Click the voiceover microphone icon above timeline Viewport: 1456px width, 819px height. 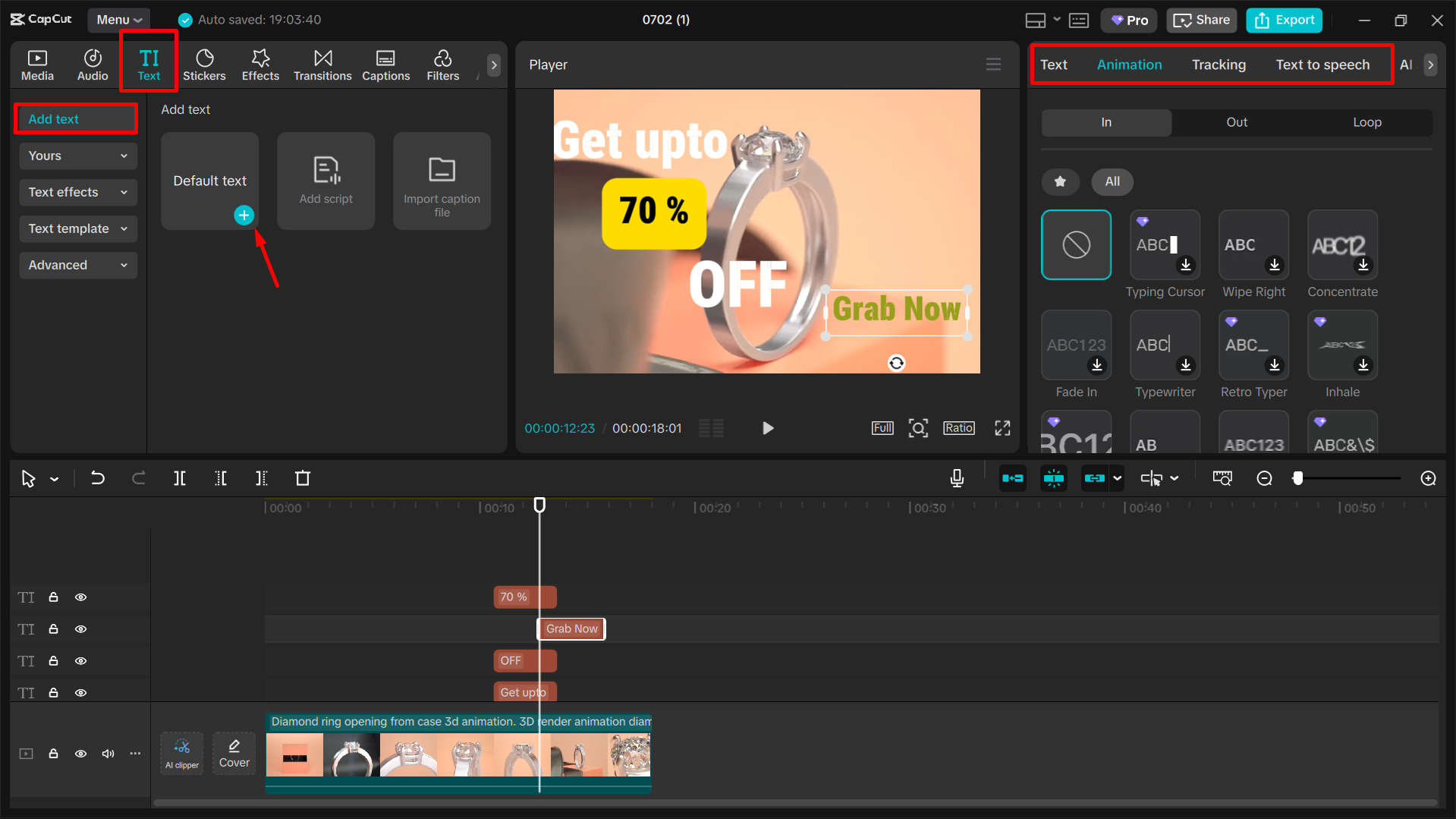point(957,478)
